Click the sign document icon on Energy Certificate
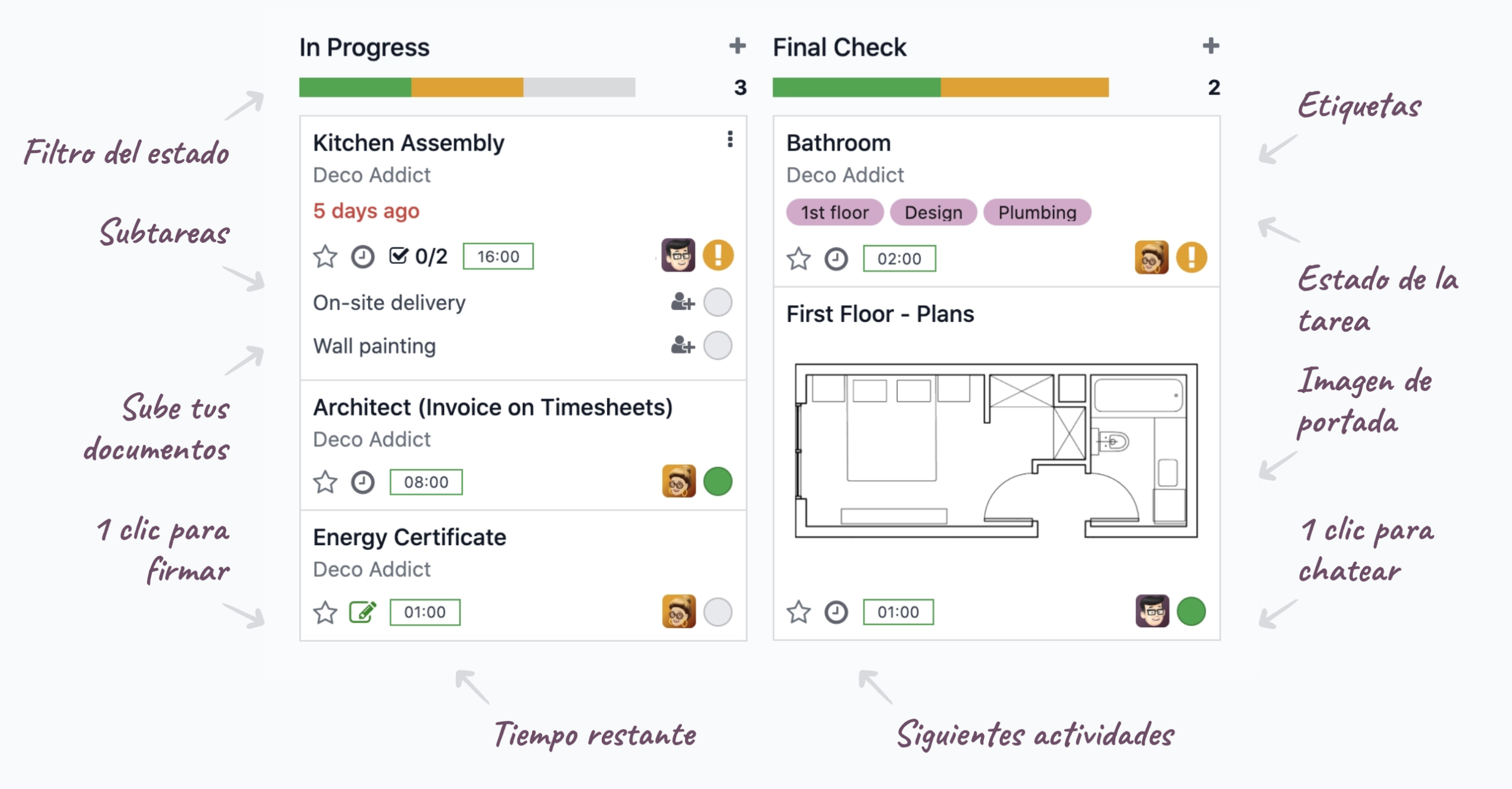Viewport: 1512px width, 789px height. (363, 612)
